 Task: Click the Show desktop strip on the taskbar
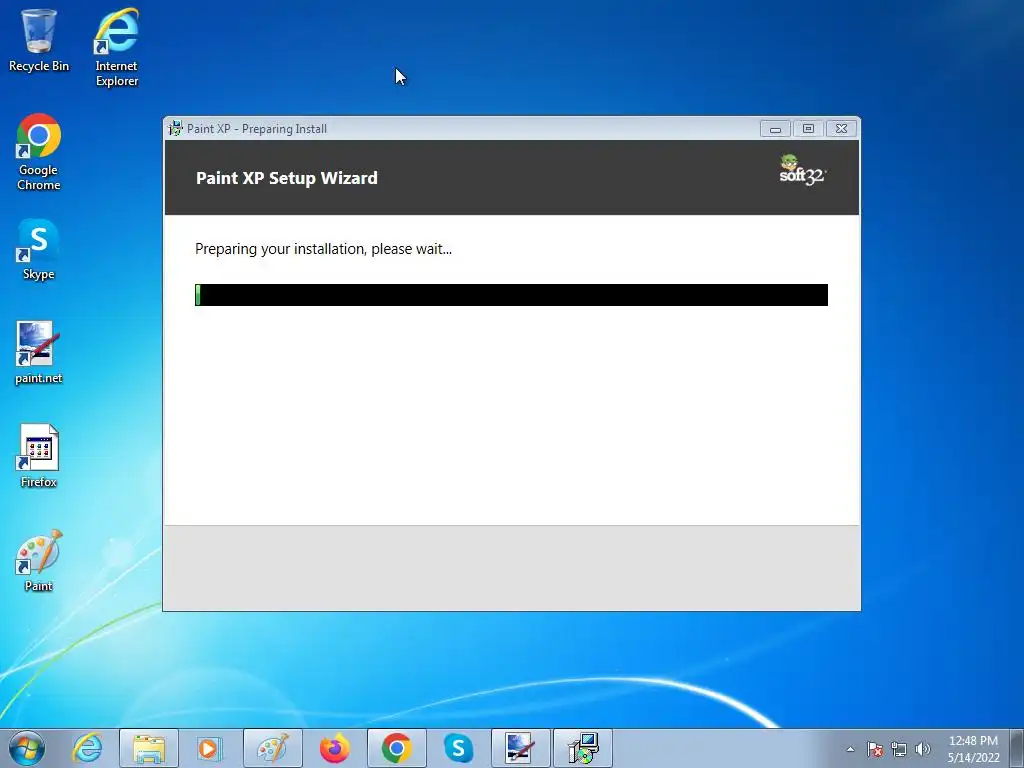1017,748
